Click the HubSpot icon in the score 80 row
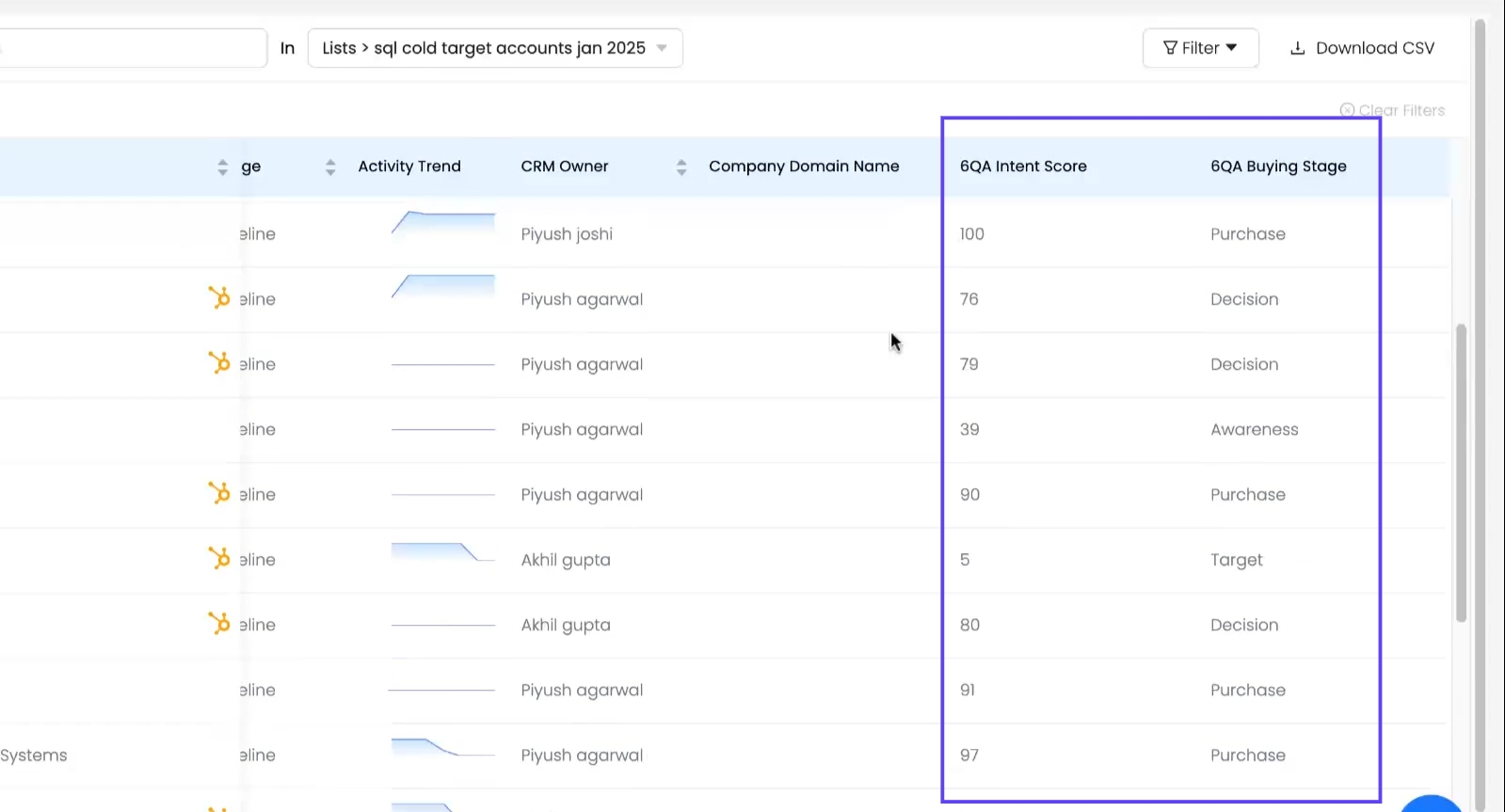Viewport: 1505px width, 812px height. point(218,624)
